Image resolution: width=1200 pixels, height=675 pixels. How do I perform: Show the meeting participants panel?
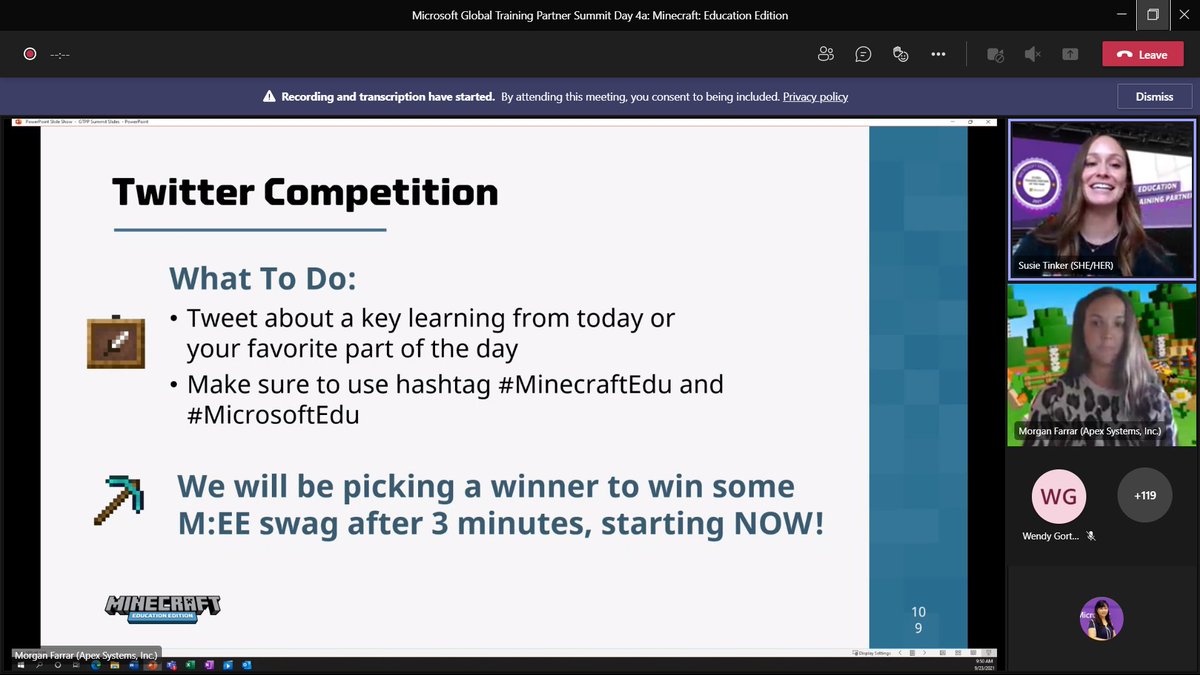point(825,54)
